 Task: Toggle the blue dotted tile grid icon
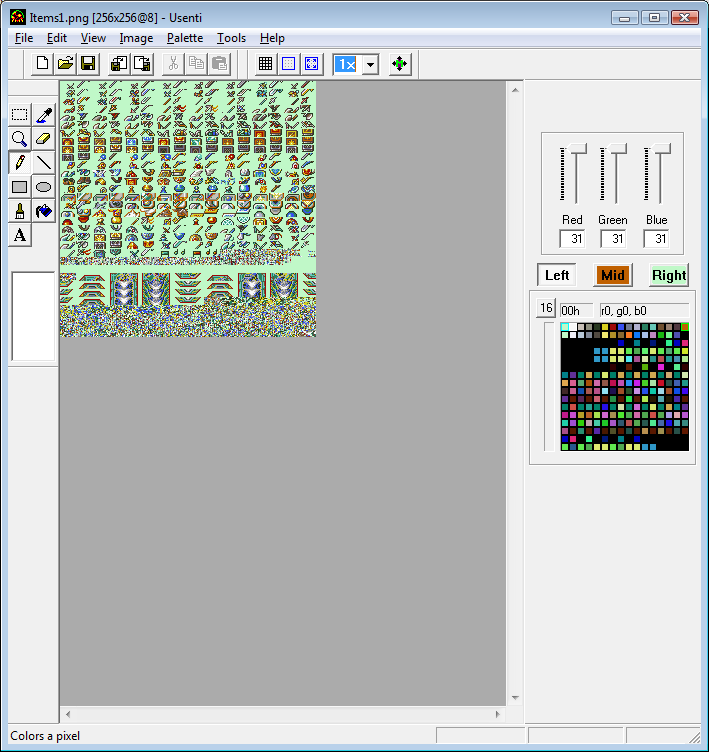(288, 64)
